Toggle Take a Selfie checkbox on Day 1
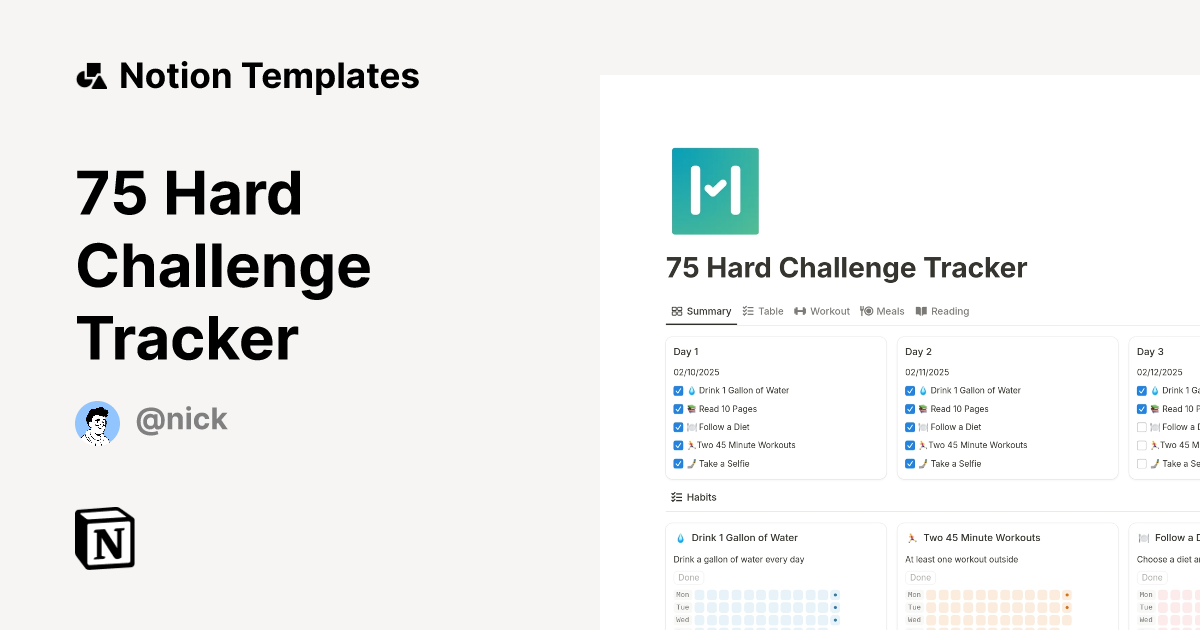Screen dimensions: 1200x630 pyautogui.click(x=679, y=464)
